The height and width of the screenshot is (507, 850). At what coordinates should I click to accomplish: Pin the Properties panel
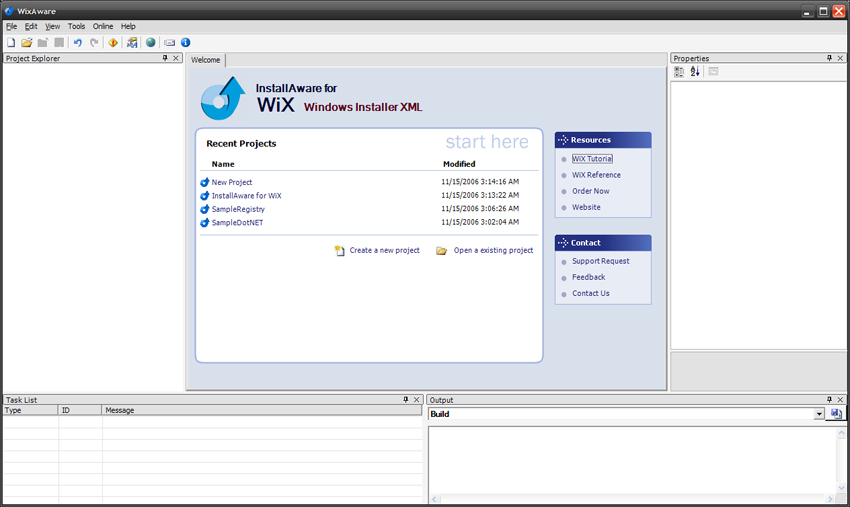tap(829, 58)
